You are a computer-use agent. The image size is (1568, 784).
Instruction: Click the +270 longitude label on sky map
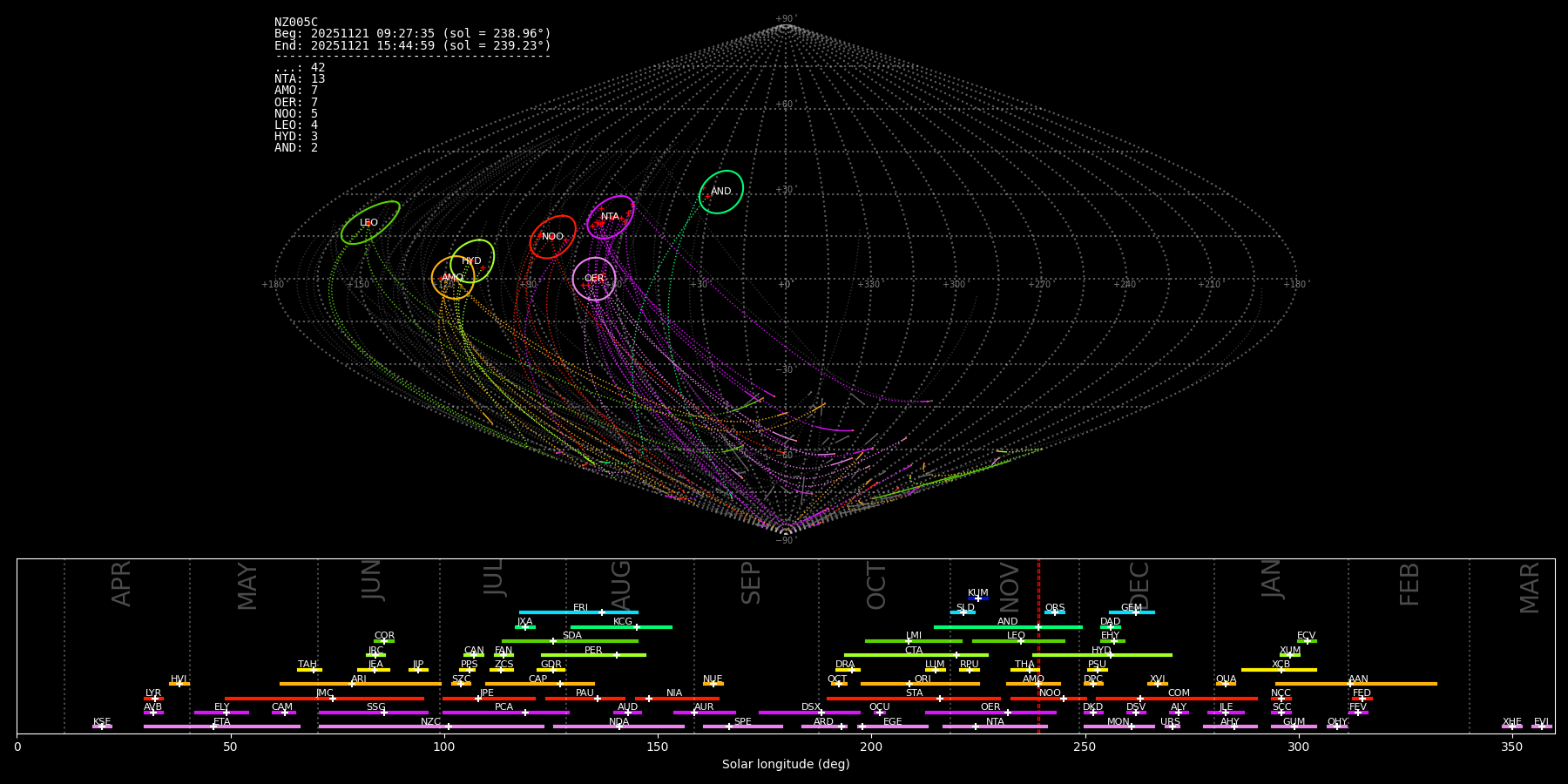point(1039,284)
